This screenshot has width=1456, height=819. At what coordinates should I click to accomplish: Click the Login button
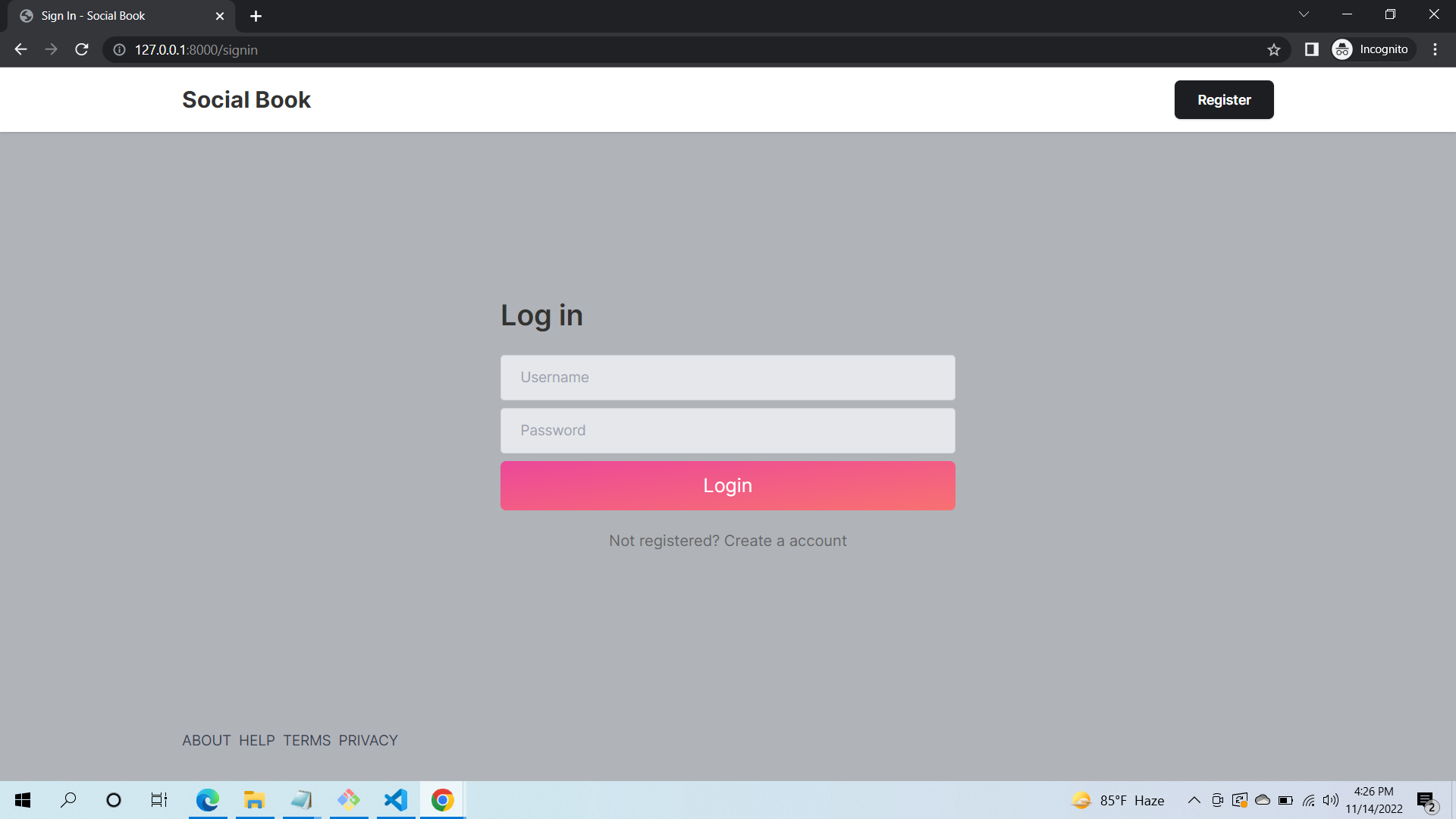click(x=727, y=485)
